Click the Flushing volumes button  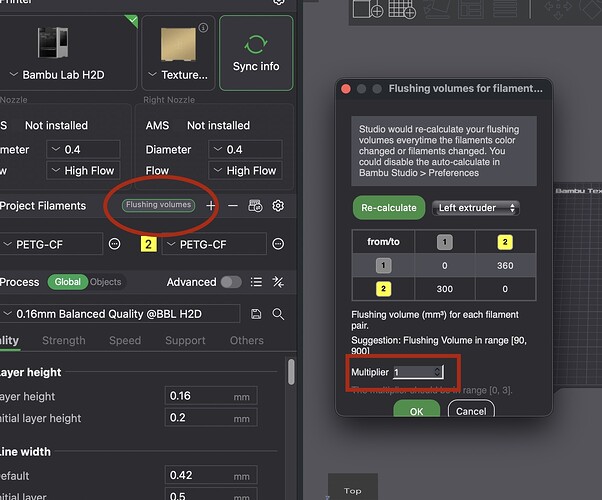[x=158, y=205]
